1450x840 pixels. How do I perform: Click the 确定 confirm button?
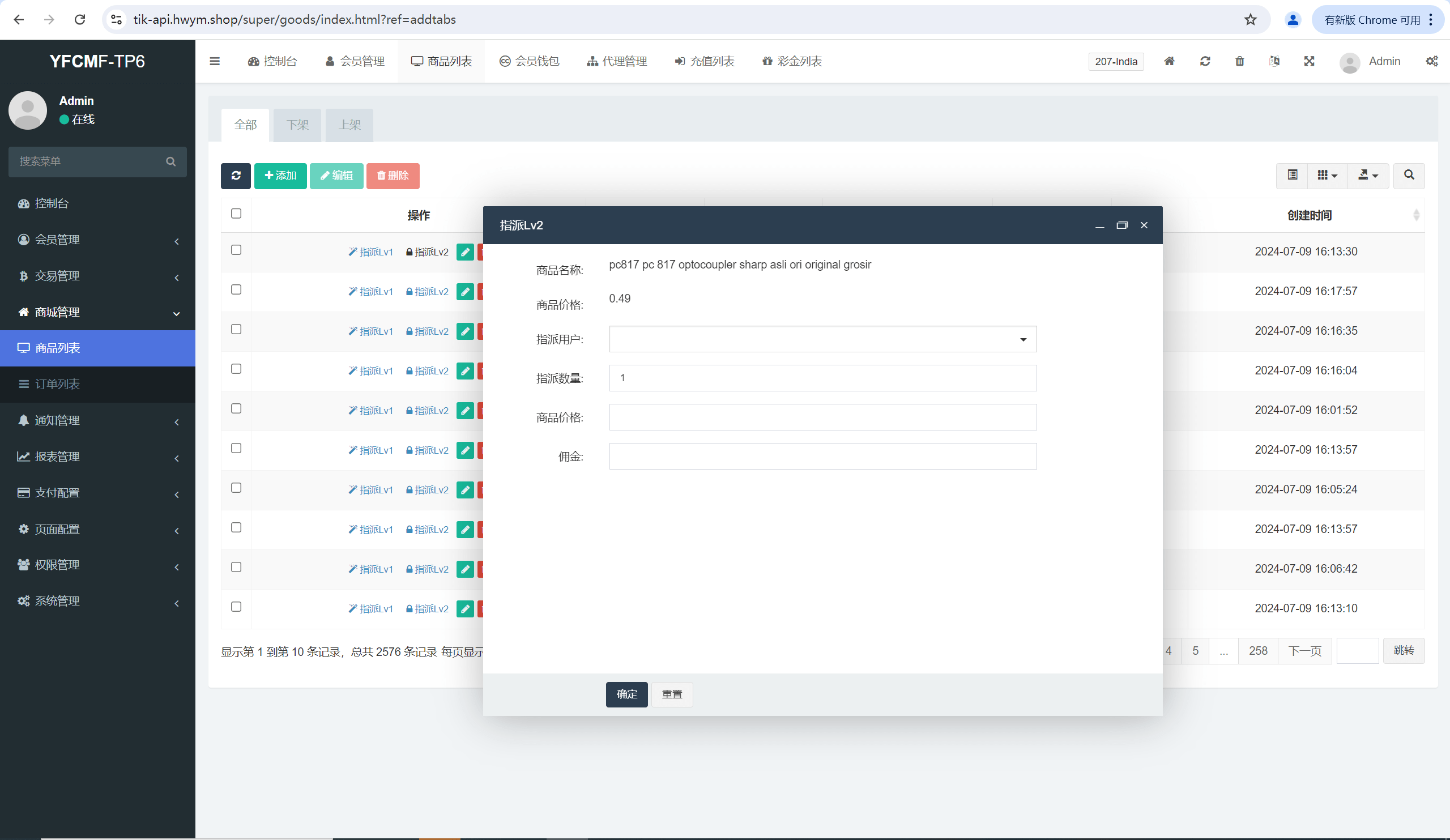626,694
